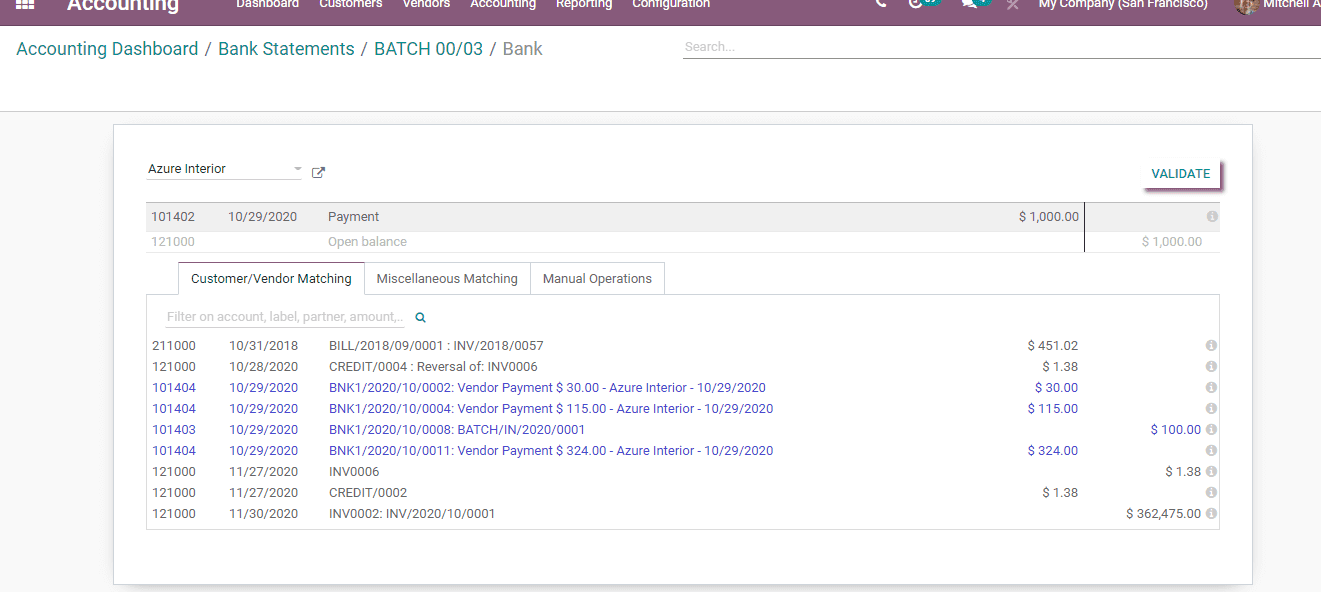Open BATCH 00/03 breadcrumb

[428, 49]
